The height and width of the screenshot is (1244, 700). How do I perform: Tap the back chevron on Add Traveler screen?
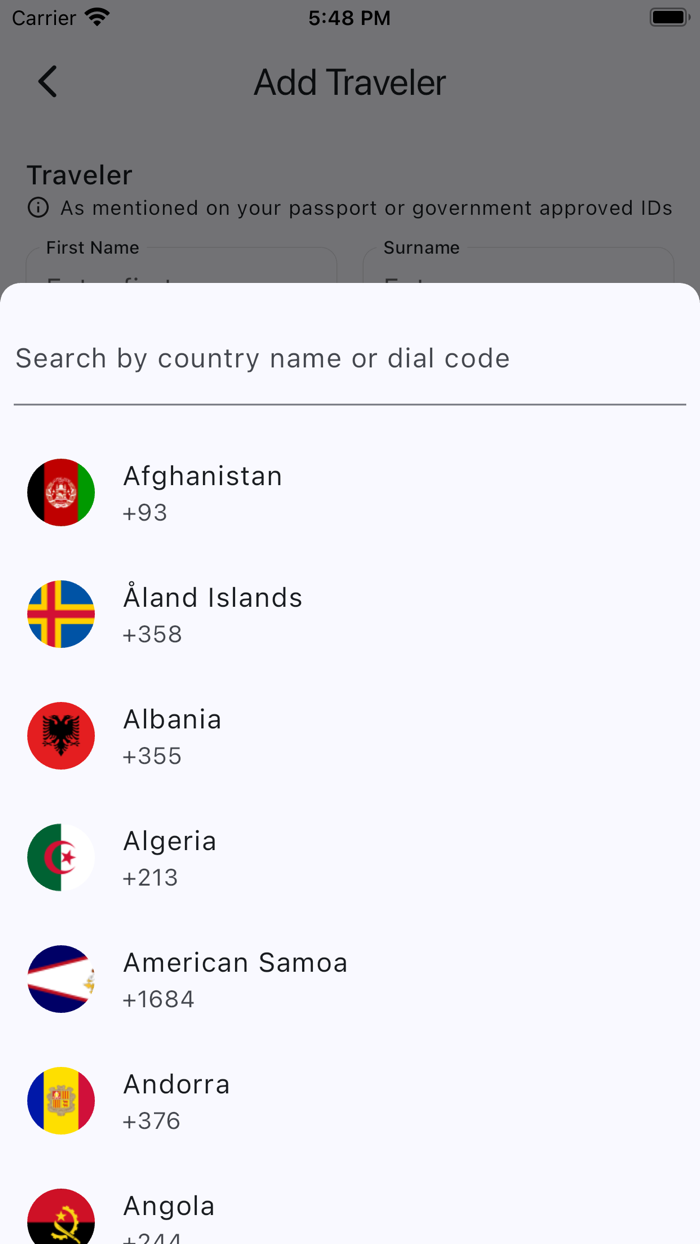coord(47,82)
